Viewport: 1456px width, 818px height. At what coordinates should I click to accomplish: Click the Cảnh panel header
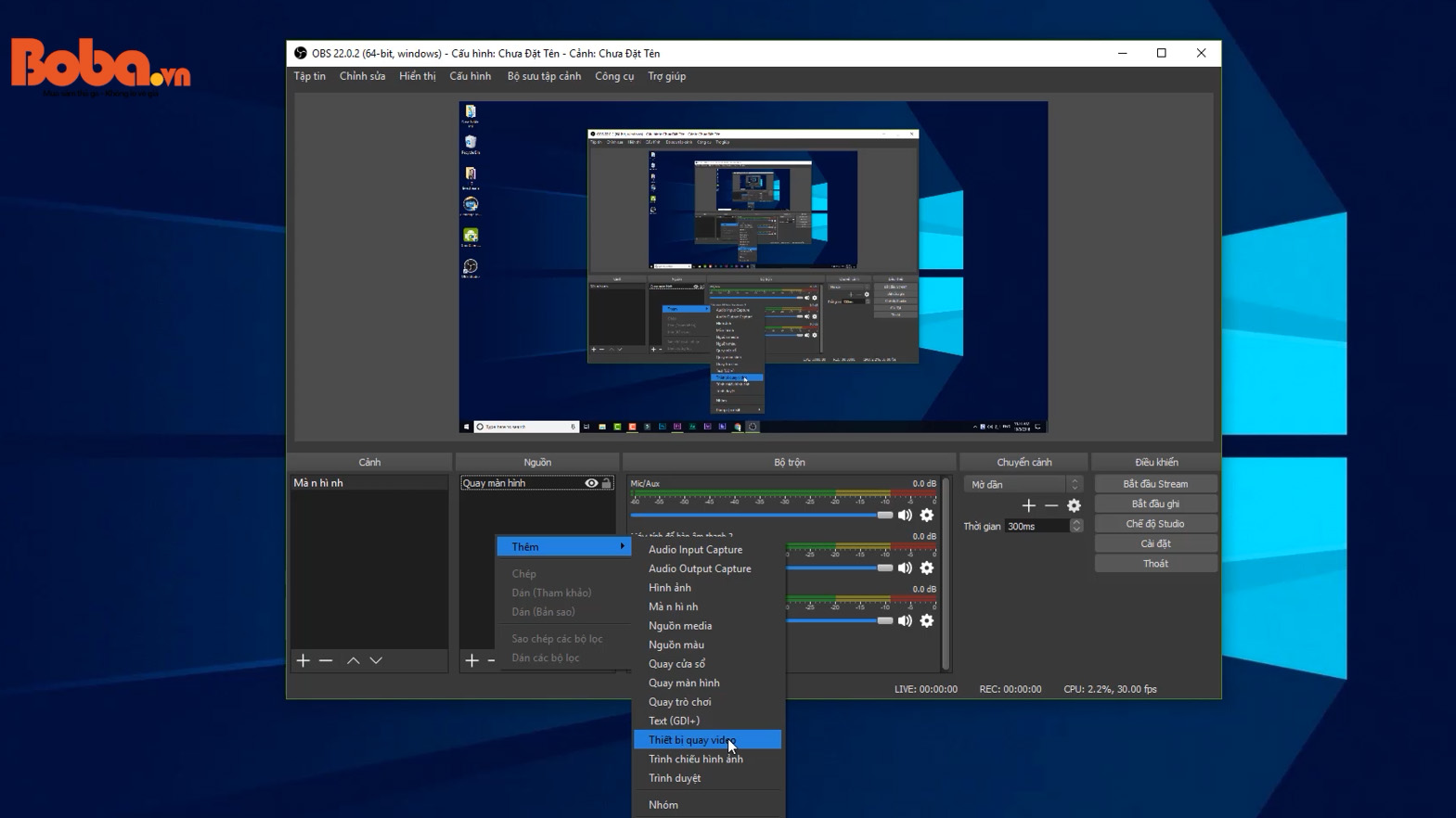tap(369, 462)
